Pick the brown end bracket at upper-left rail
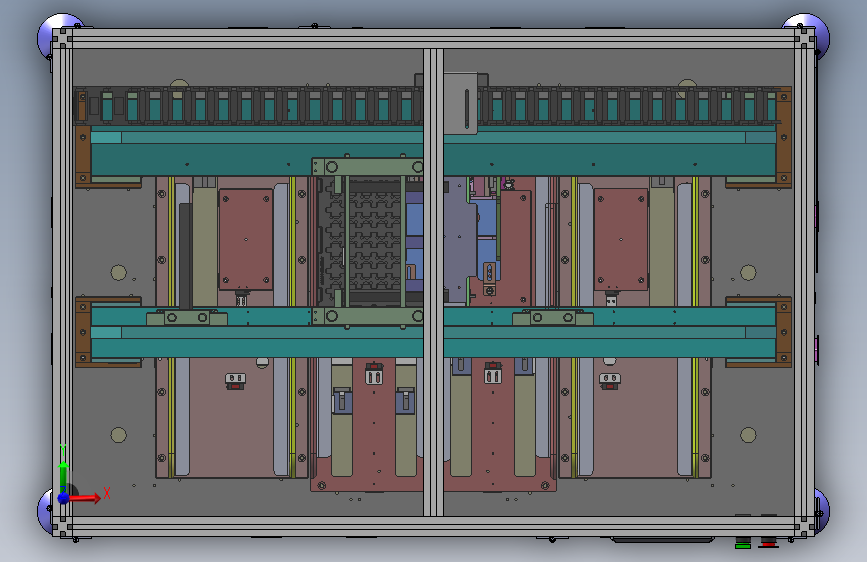Viewport: 867px width, 562px height. (x=83, y=156)
